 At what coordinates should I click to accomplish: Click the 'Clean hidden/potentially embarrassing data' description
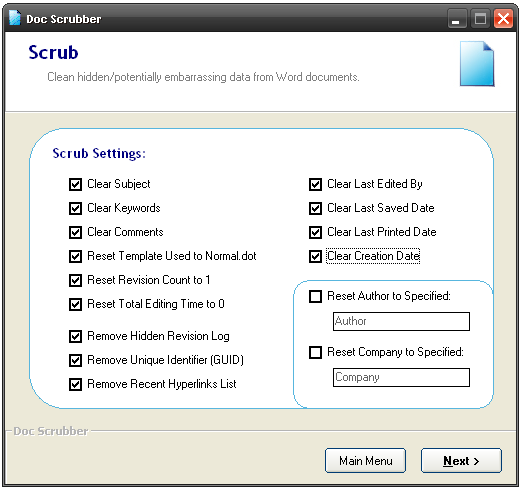[x=203, y=77]
